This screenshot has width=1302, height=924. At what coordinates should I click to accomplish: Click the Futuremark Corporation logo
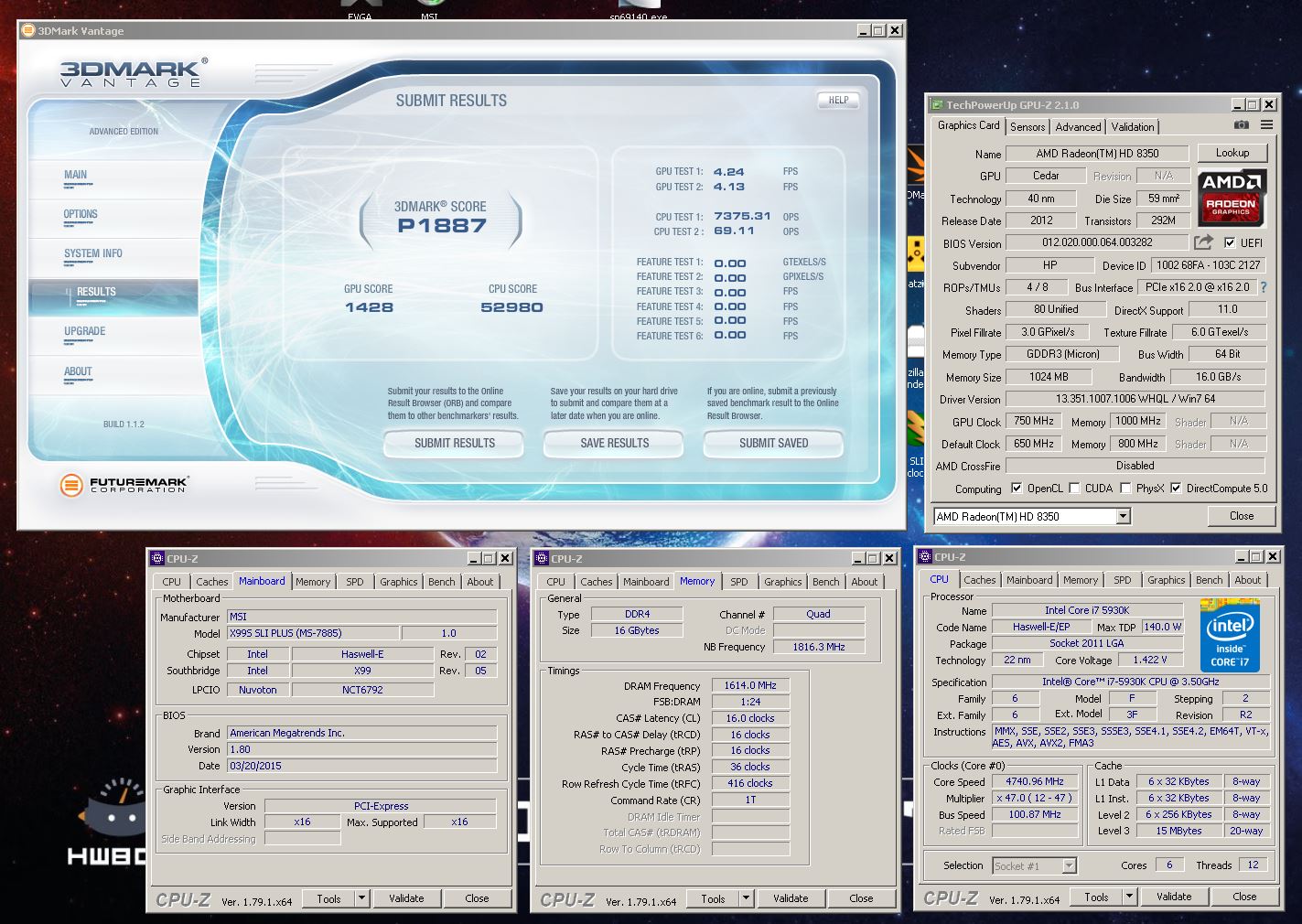click(124, 485)
